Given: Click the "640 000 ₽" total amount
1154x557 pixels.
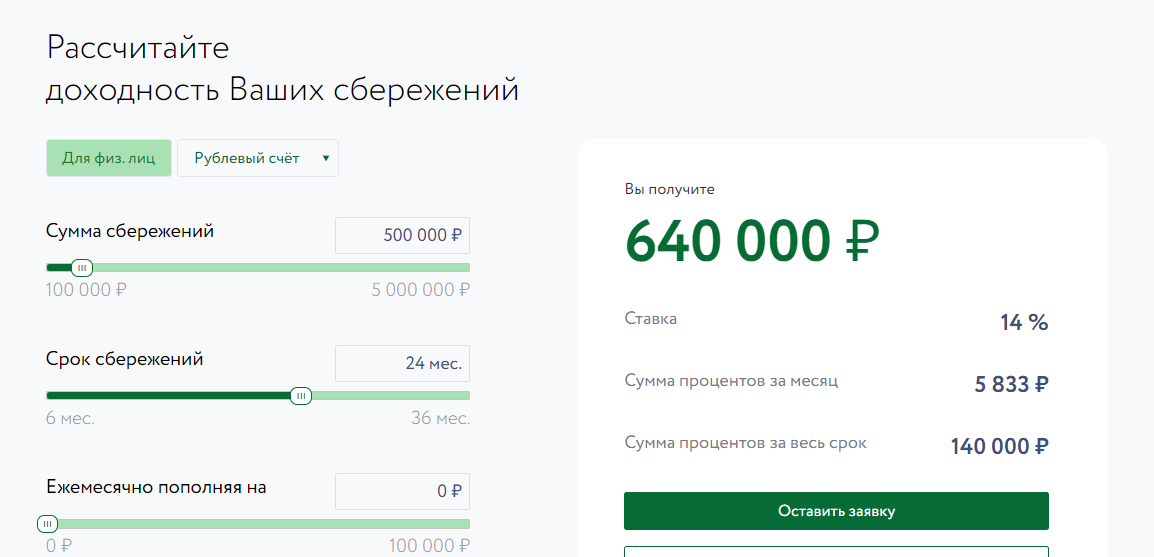Looking at the screenshot, I should tap(752, 241).
